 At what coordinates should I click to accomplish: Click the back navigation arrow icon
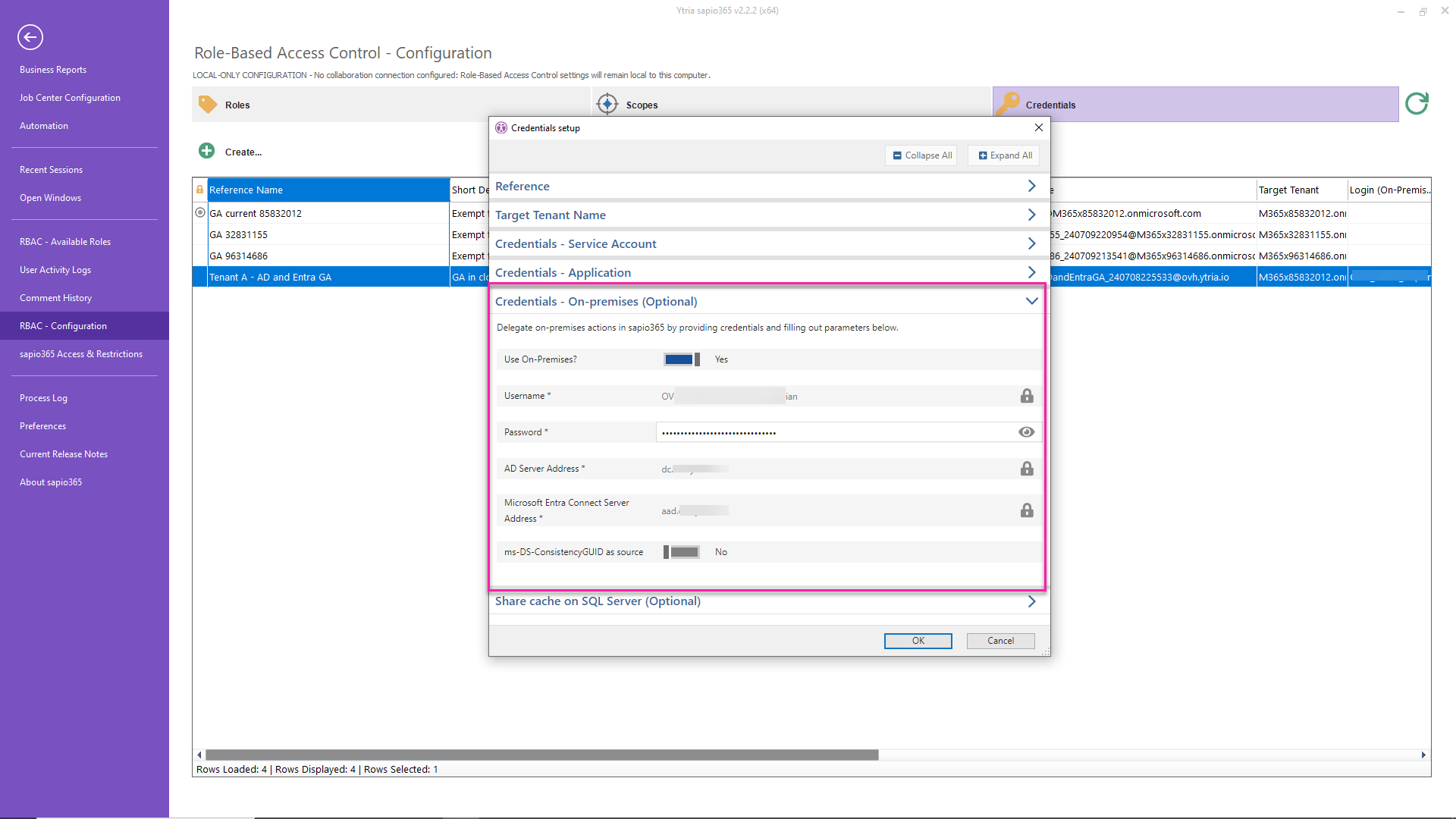coord(29,36)
